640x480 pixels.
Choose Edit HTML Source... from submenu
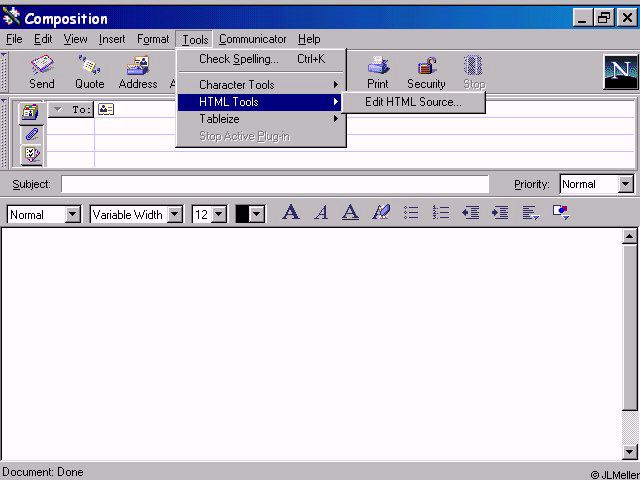click(x=413, y=102)
